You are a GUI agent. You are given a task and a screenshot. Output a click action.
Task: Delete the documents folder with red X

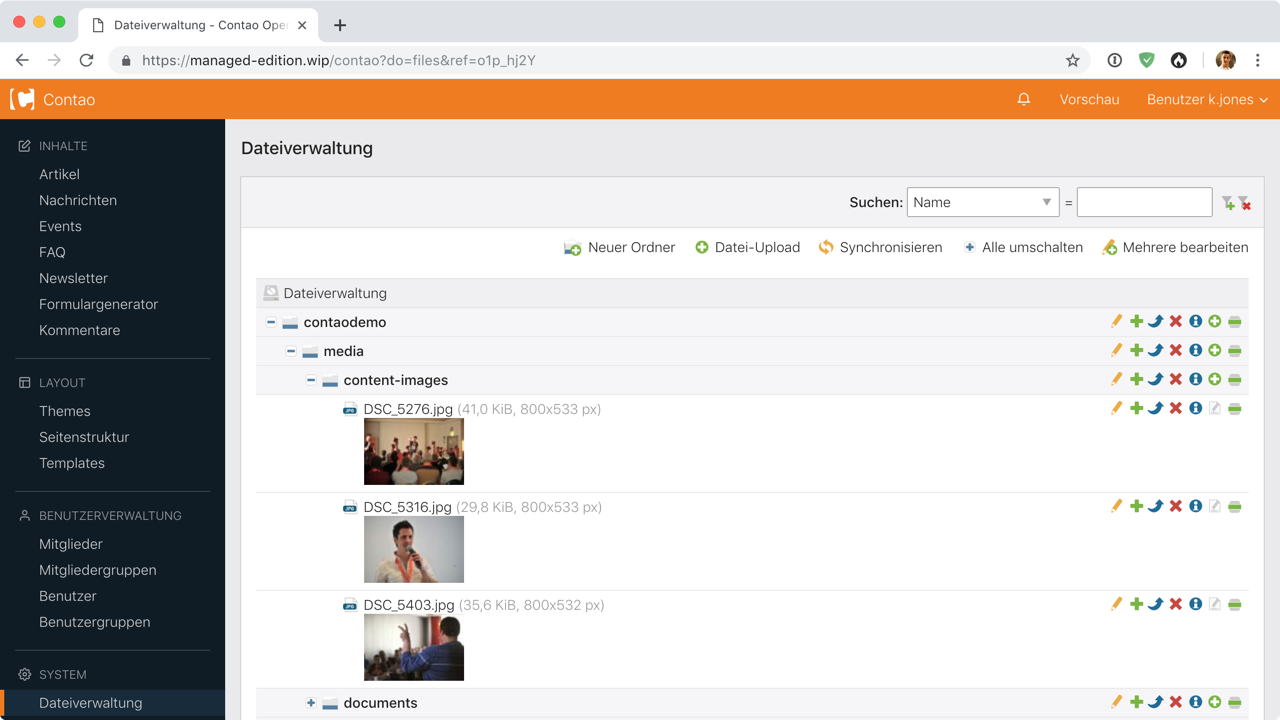[x=1176, y=702]
